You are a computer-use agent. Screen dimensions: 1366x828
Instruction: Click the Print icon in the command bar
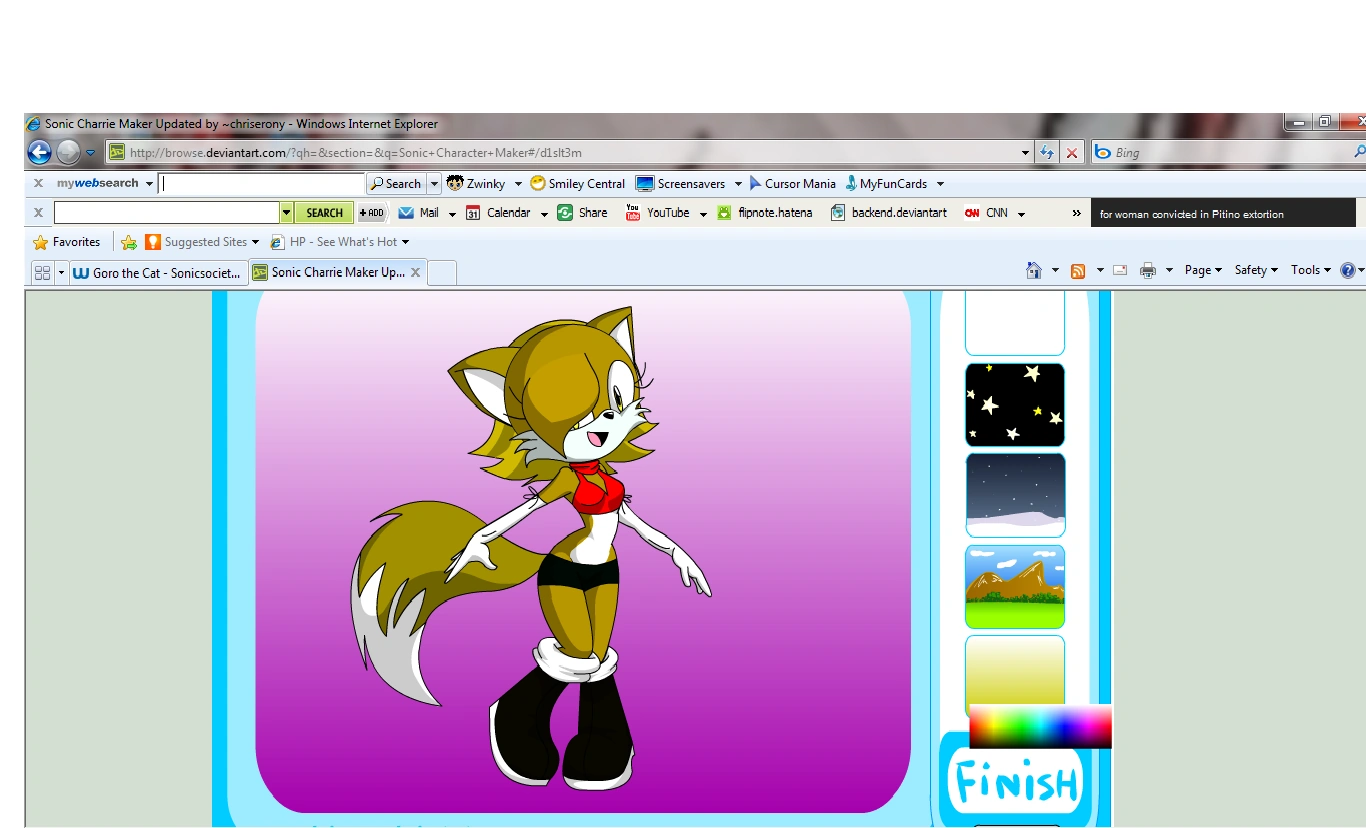pos(1148,270)
